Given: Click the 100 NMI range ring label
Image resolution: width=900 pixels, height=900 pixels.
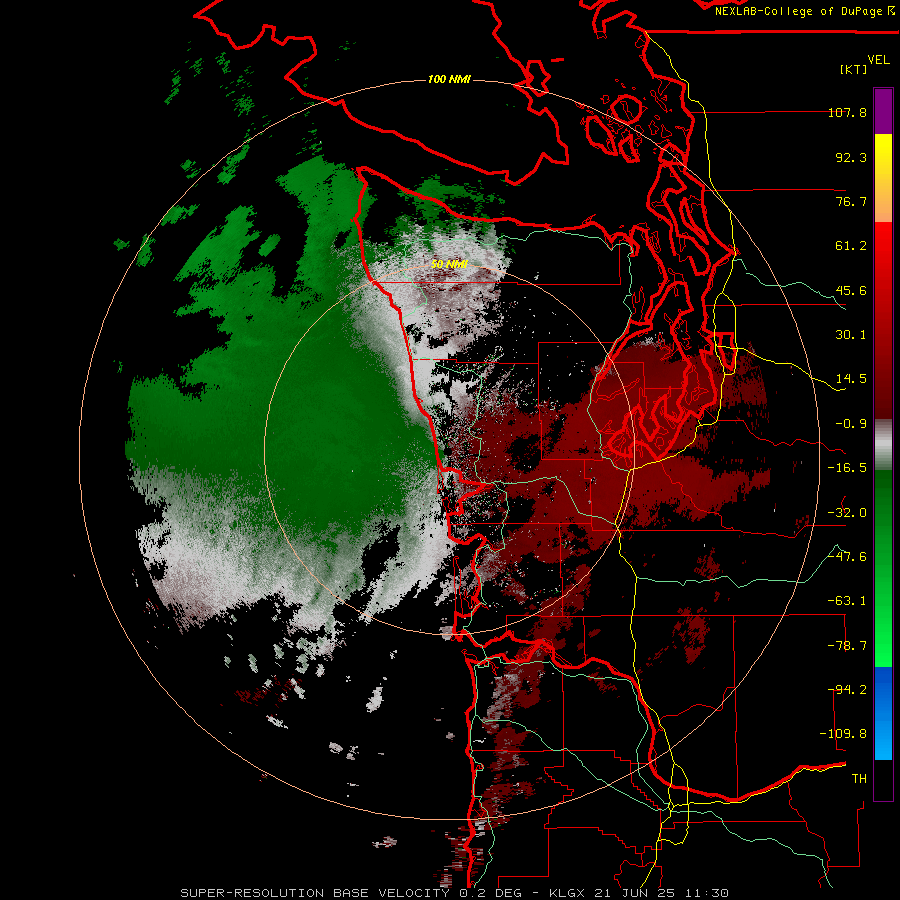Looking at the screenshot, I should click(x=449, y=79).
